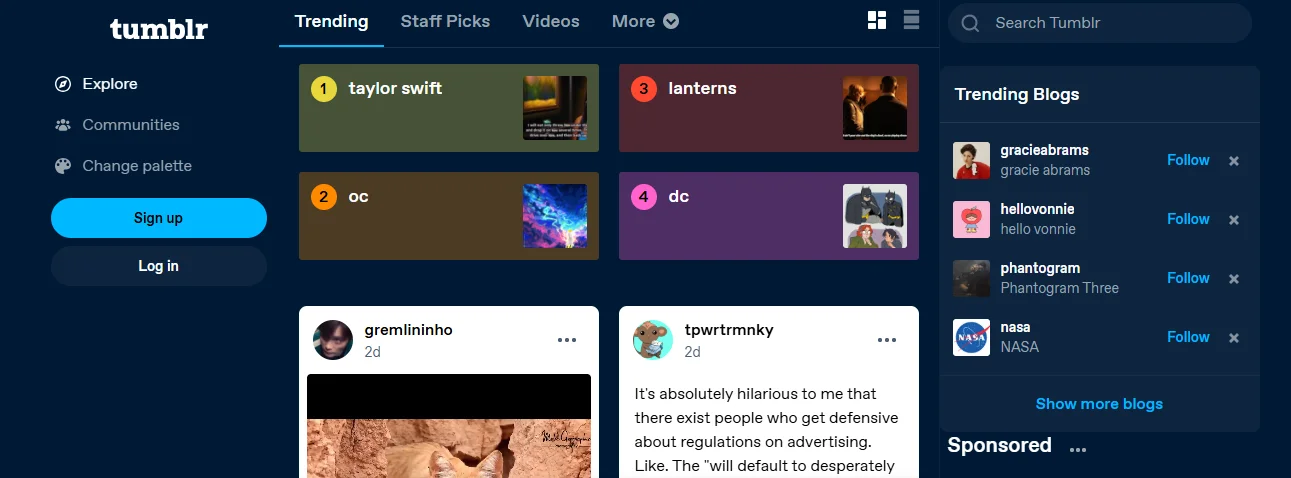Select the Trending tab
The height and width of the screenshot is (478, 1291).
(331, 21)
